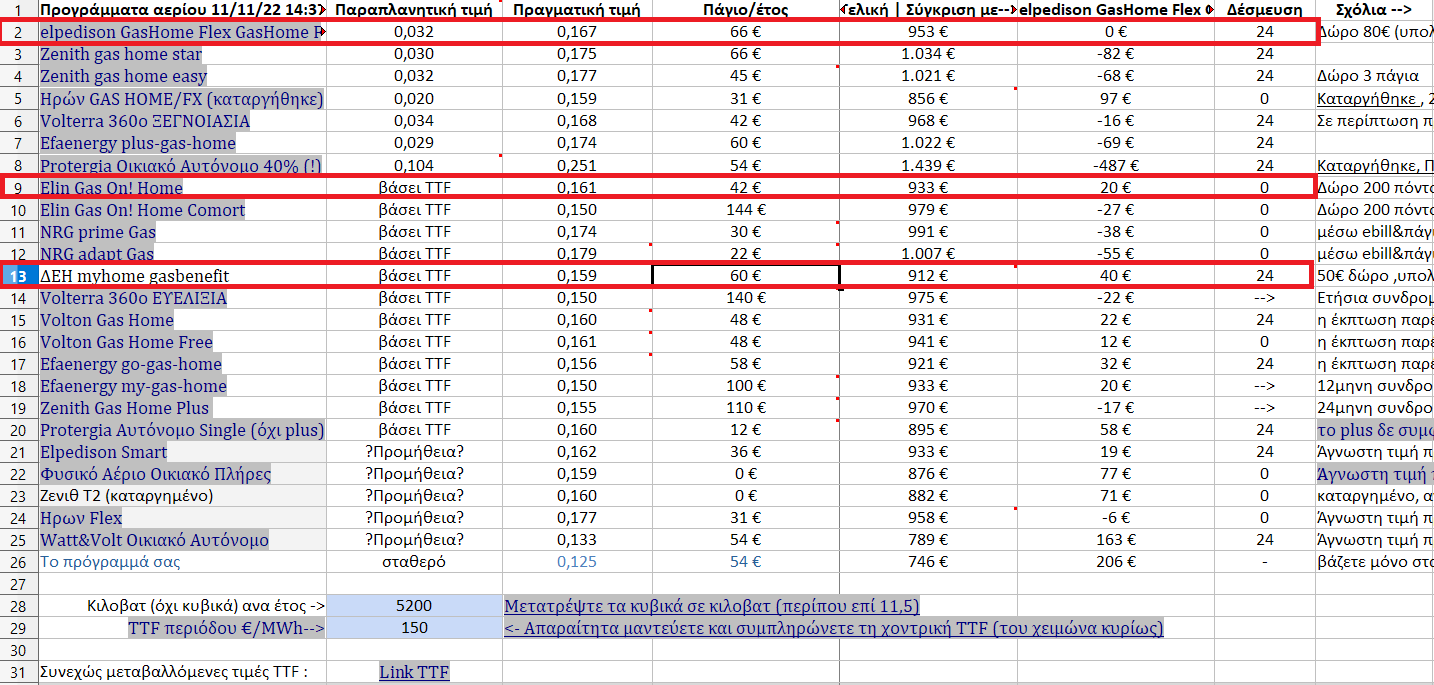Select the TTF περιόδου €/MWh label
Viewport: 1434px width, 685px height.
(227, 628)
